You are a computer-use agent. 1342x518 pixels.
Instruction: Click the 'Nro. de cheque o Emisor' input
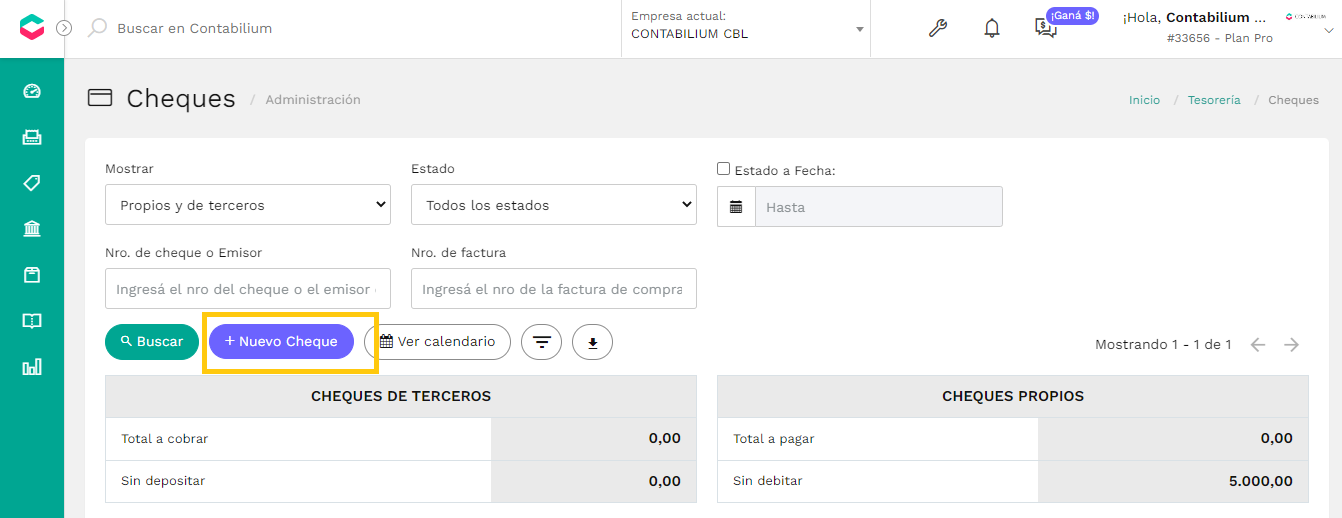point(248,289)
